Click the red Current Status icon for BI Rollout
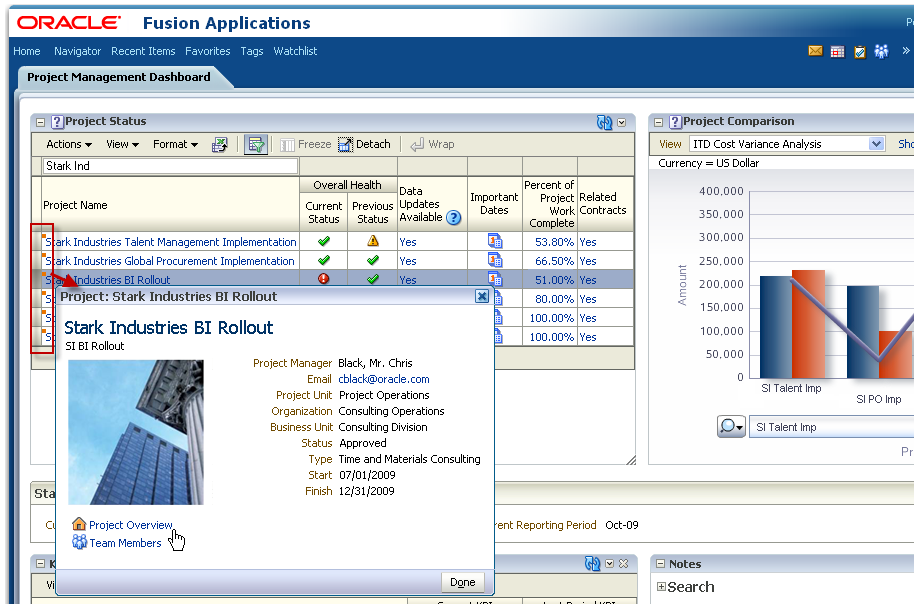The image size is (914, 604). (323, 279)
